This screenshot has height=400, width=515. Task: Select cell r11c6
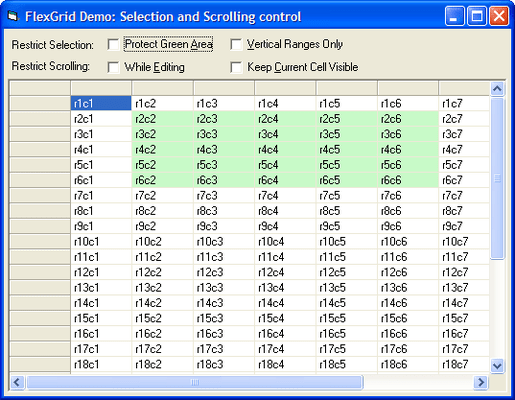click(408, 257)
